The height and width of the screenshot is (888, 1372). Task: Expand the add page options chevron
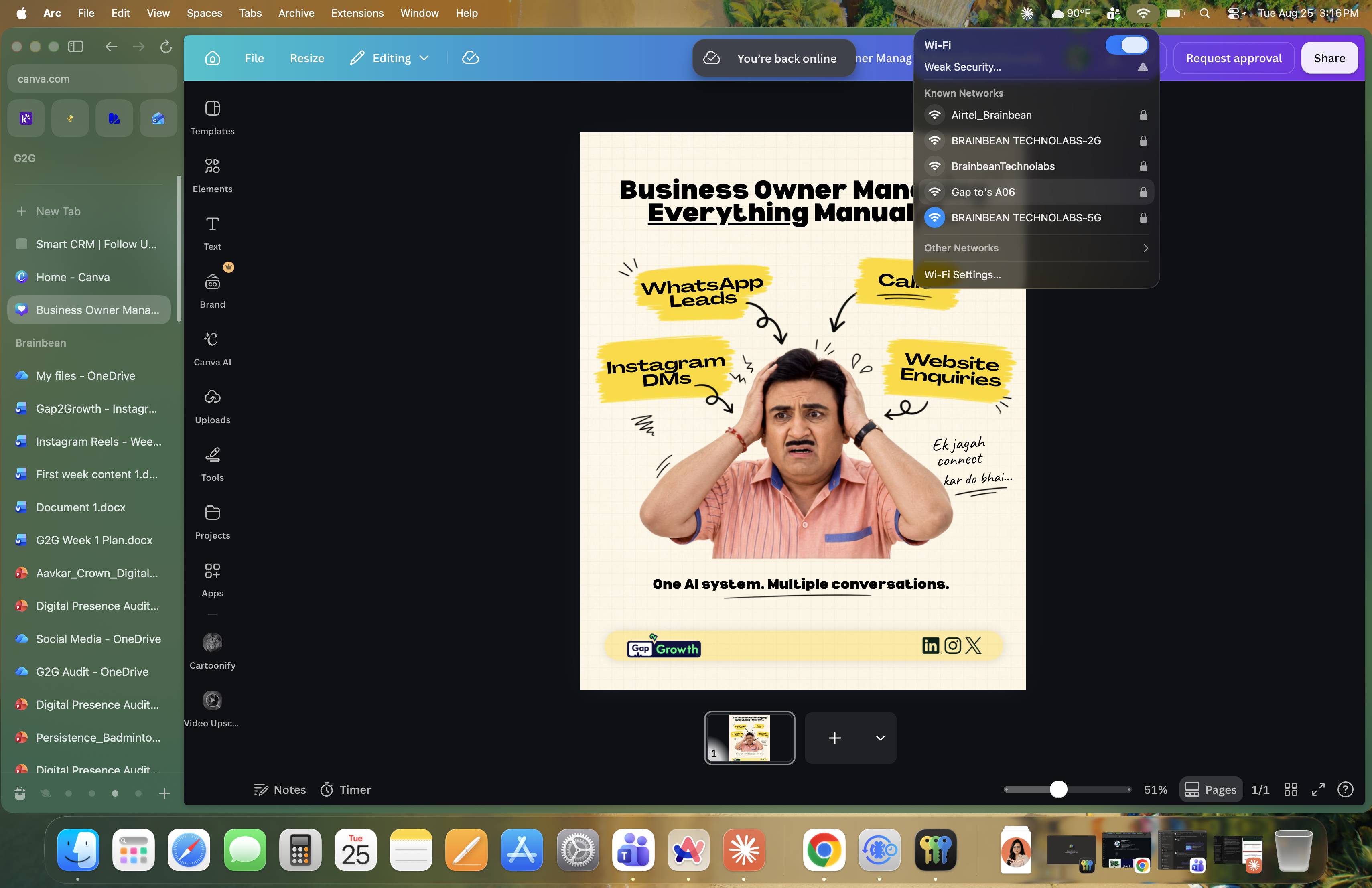[880, 738]
